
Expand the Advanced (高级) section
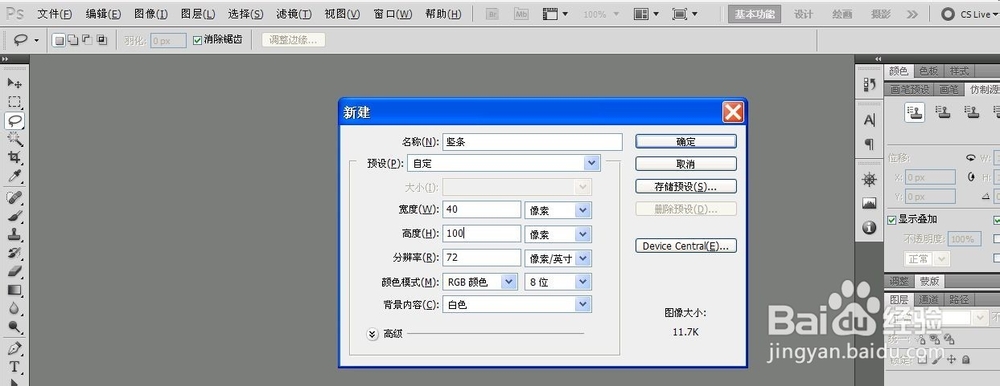pyautogui.click(x=373, y=334)
